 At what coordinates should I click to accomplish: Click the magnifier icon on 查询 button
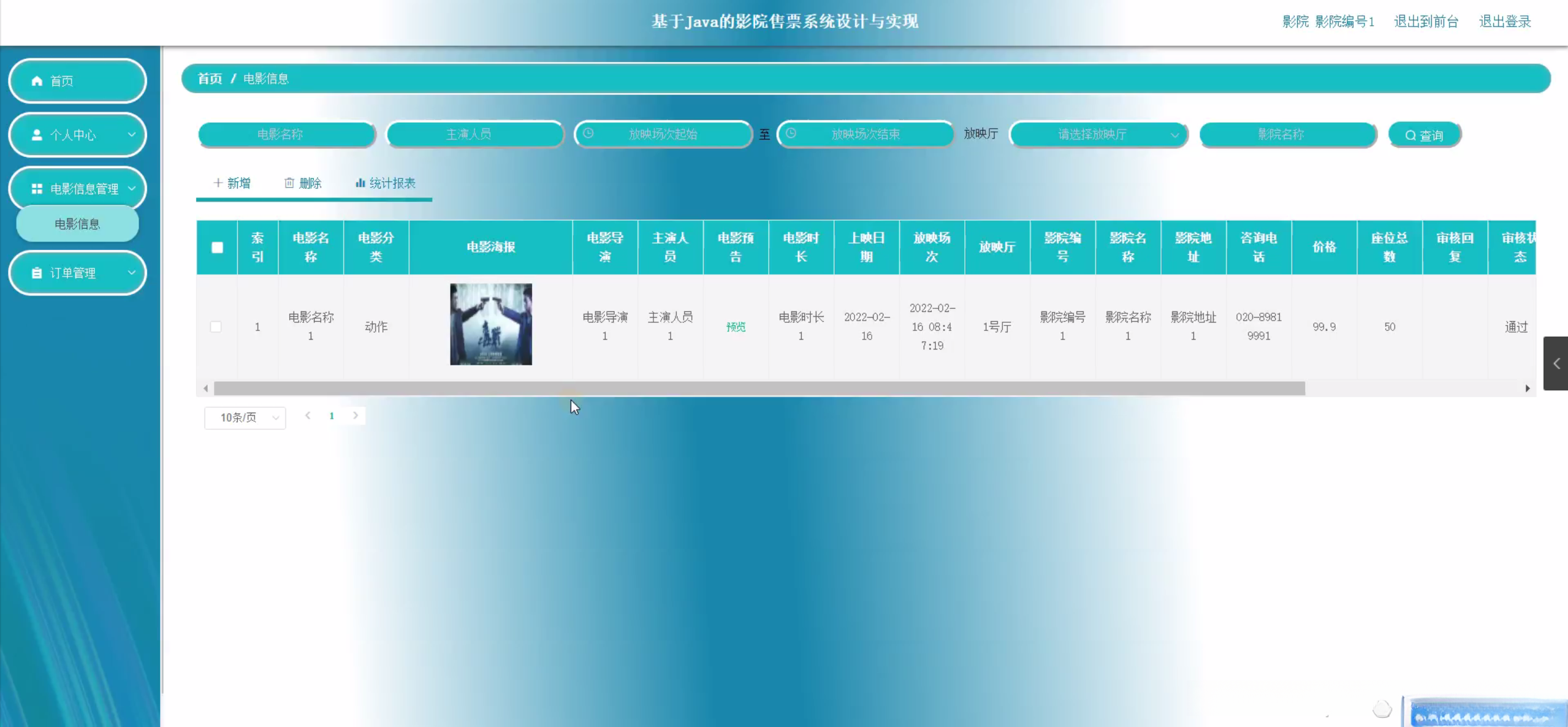[x=1410, y=135]
